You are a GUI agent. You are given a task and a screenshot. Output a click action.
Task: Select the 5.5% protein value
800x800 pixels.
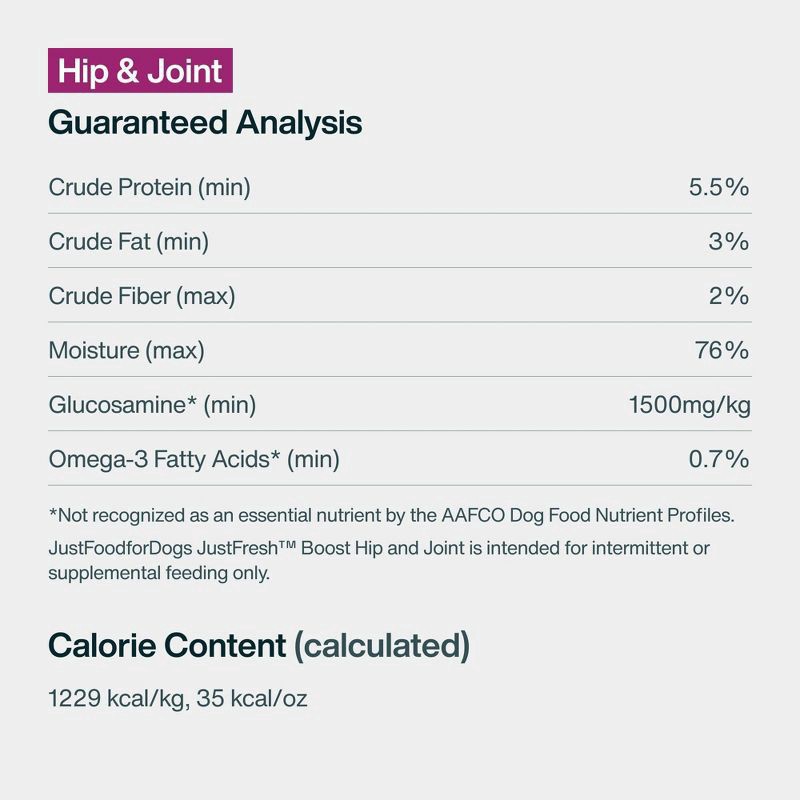pos(718,187)
